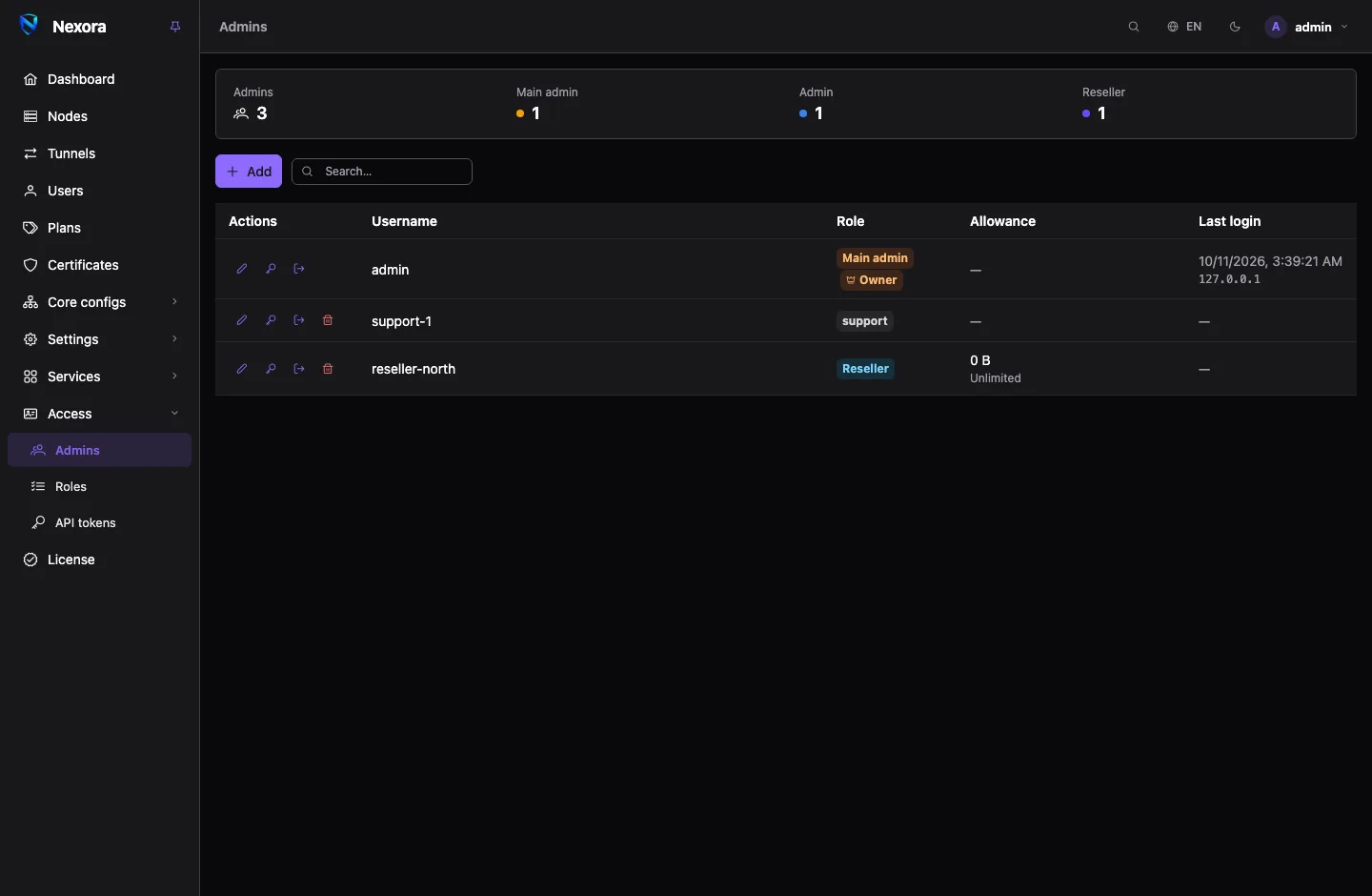Delete support-1 with the trash icon
This screenshot has width=1372, height=896.
pyautogui.click(x=328, y=320)
